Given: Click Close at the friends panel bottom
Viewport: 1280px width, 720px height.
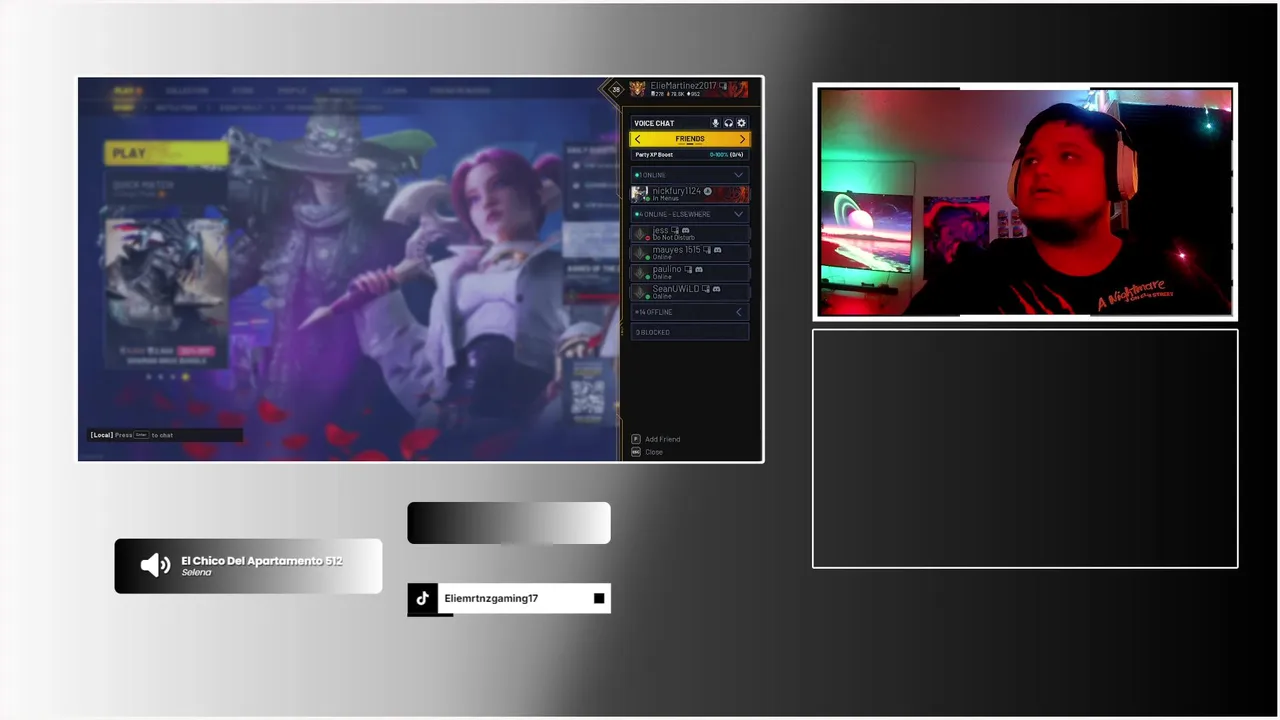Looking at the screenshot, I should tap(647, 452).
